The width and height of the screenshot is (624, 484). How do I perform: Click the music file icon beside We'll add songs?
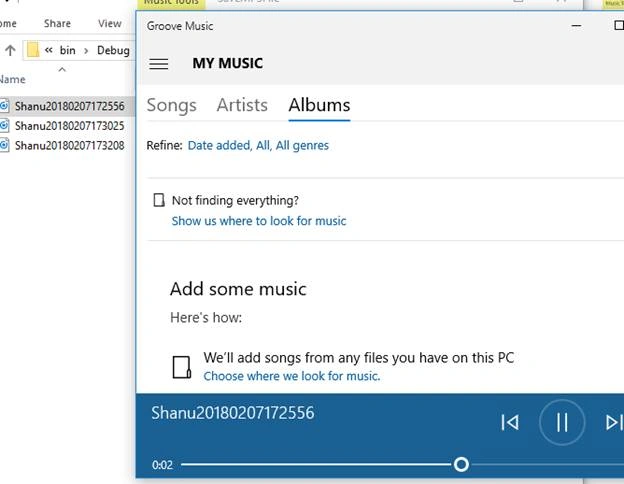(182, 367)
